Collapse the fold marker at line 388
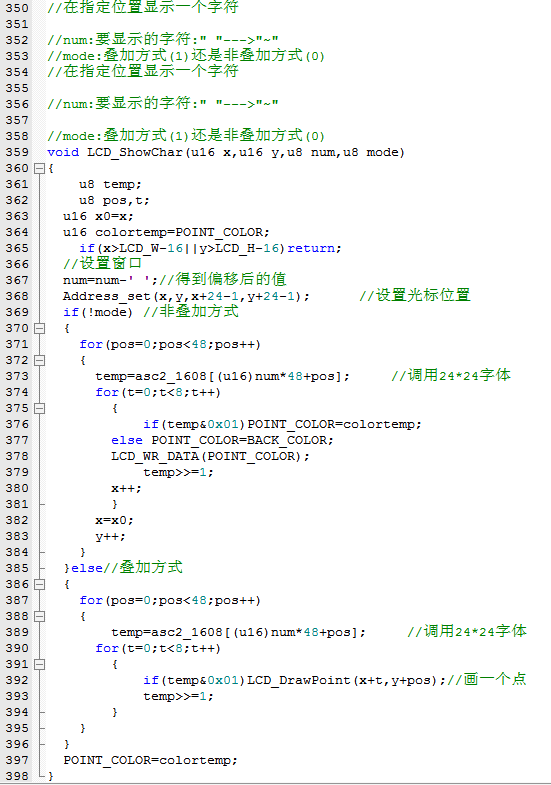Viewport: 551px width, 785px height. 39,616
